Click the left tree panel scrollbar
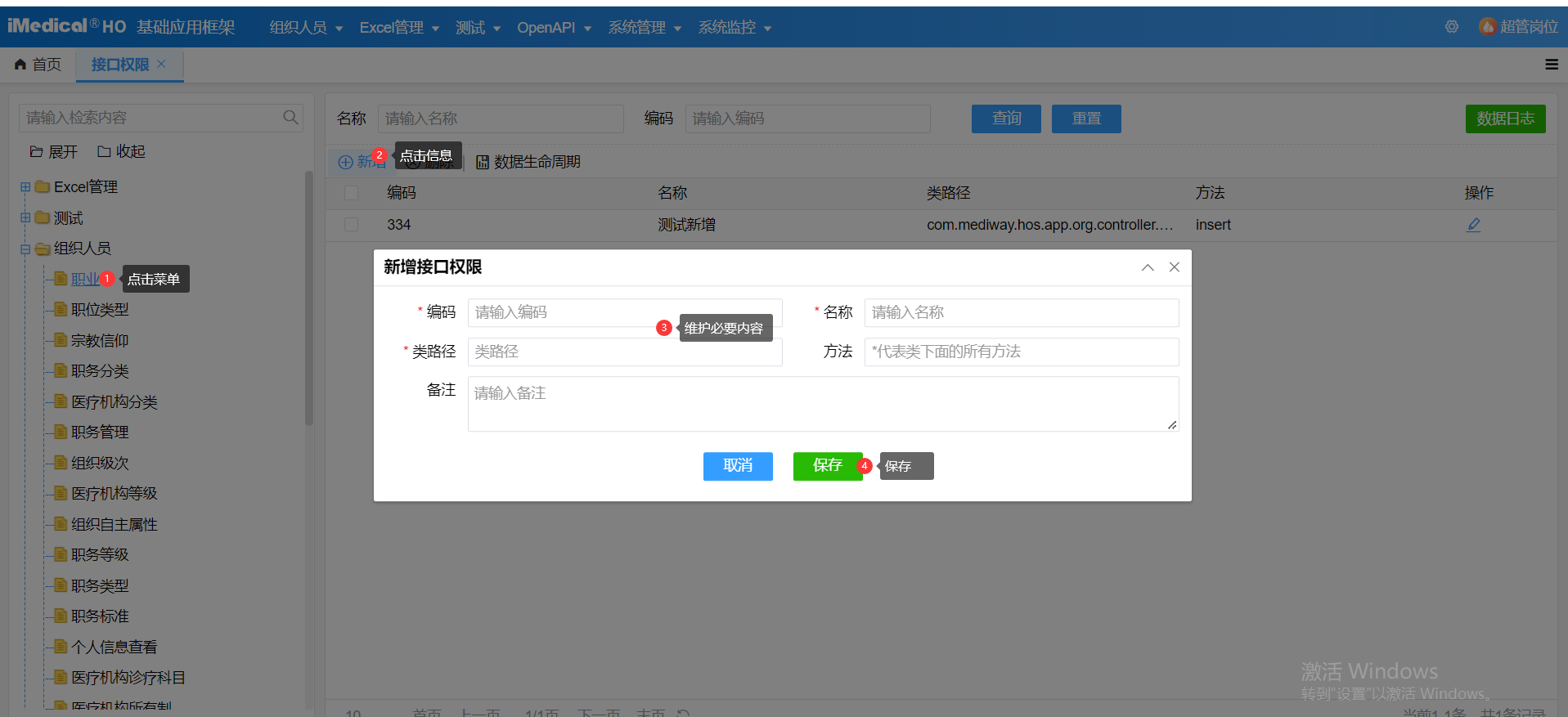Viewport: 1568px width, 717px height. coord(309,298)
